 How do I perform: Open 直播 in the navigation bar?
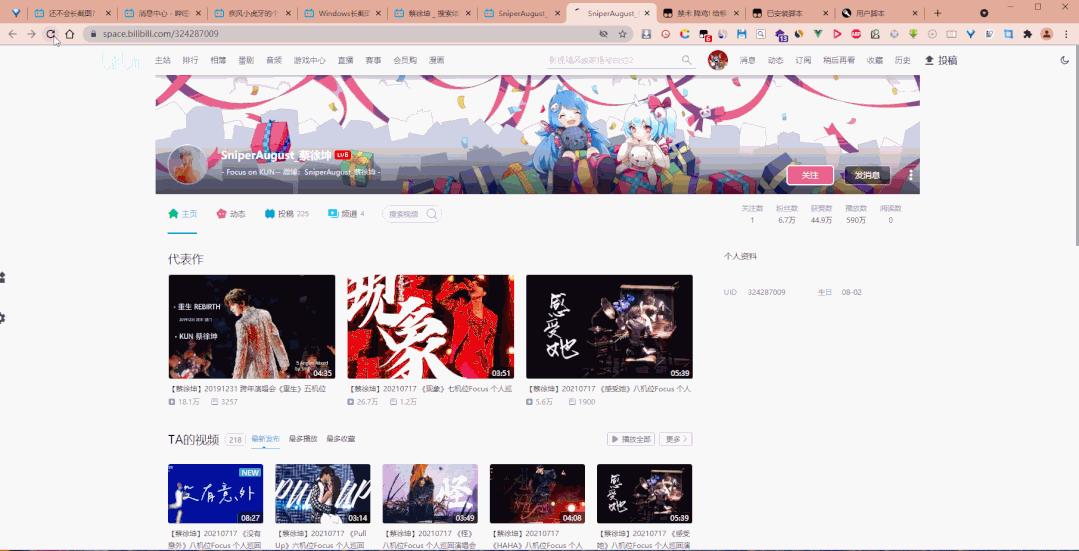(345, 61)
